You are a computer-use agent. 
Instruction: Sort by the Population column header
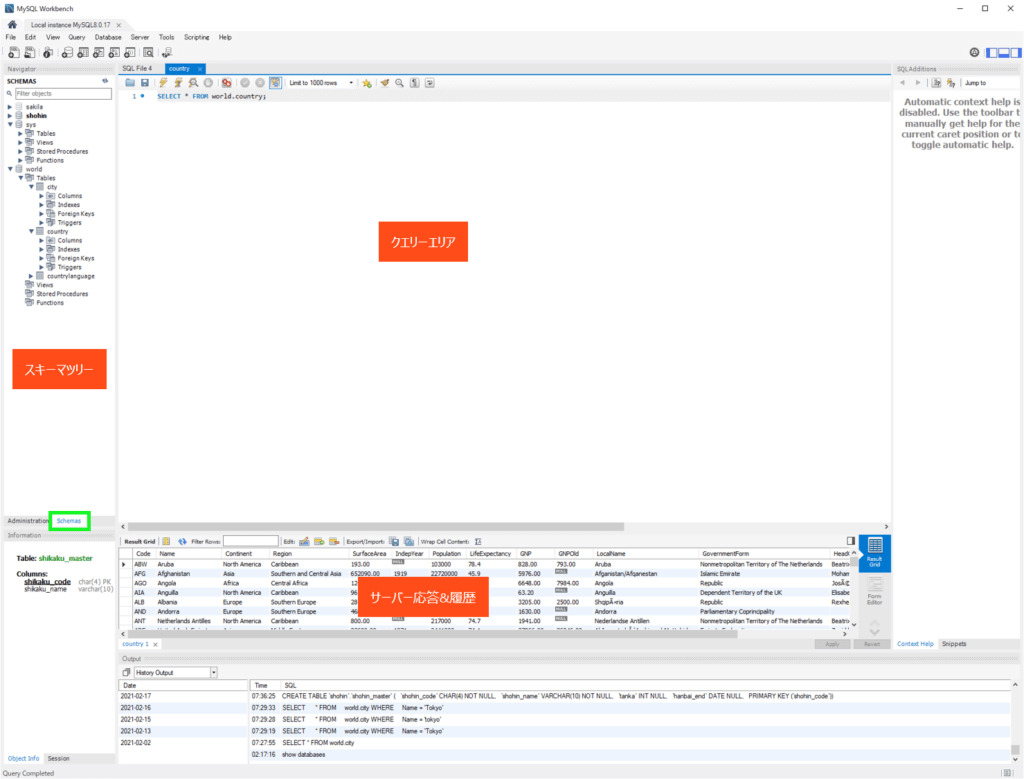[x=446, y=554]
